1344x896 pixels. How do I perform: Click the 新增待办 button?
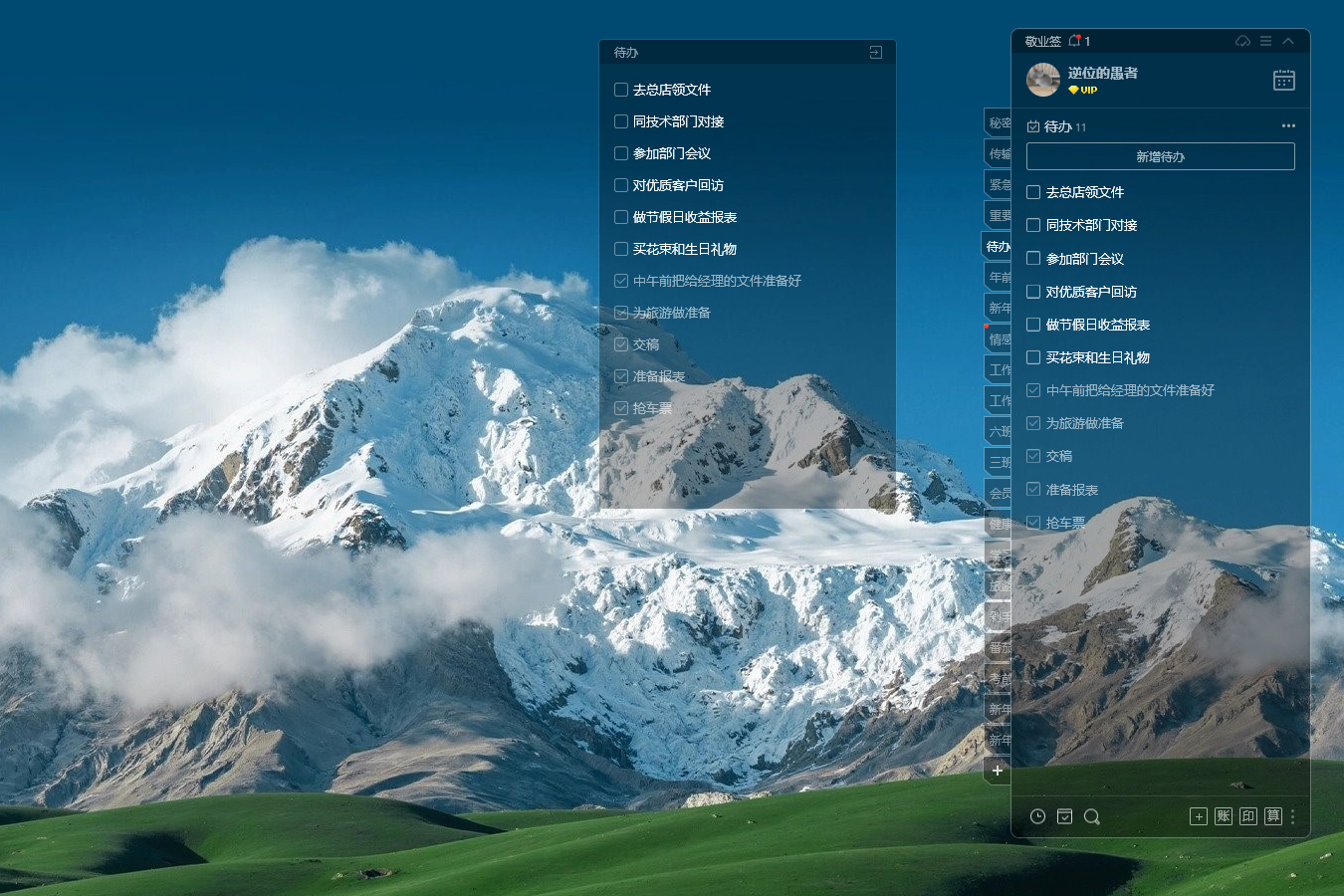(1160, 156)
